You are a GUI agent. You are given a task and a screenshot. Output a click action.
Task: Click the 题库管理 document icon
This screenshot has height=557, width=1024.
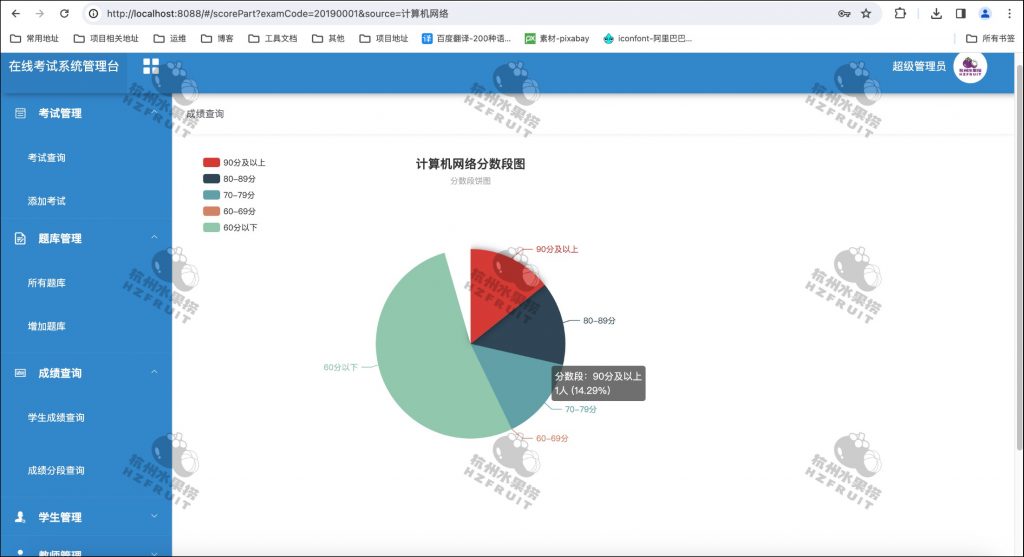tap(20, 238)
